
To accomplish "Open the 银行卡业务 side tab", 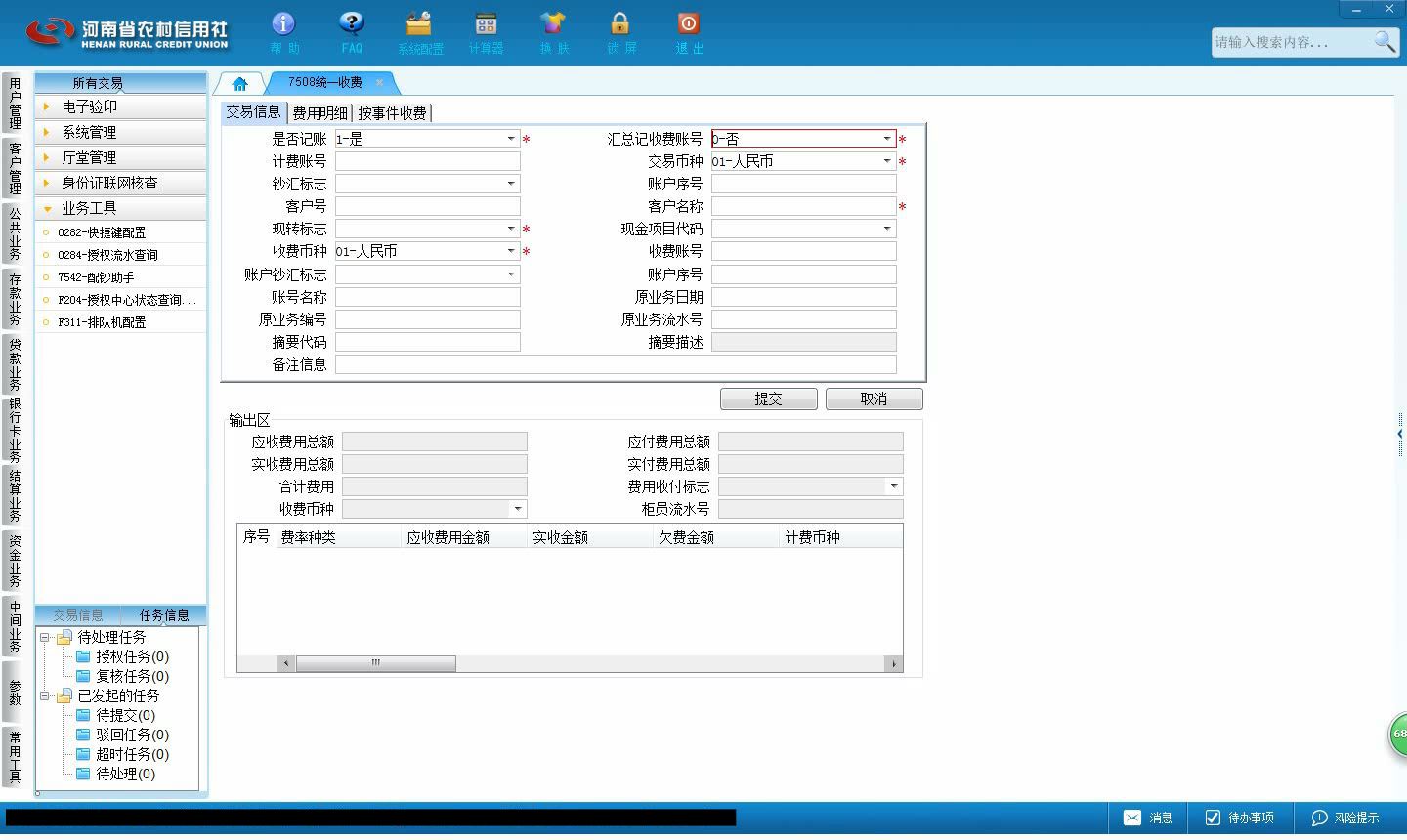I will [15, 430].
